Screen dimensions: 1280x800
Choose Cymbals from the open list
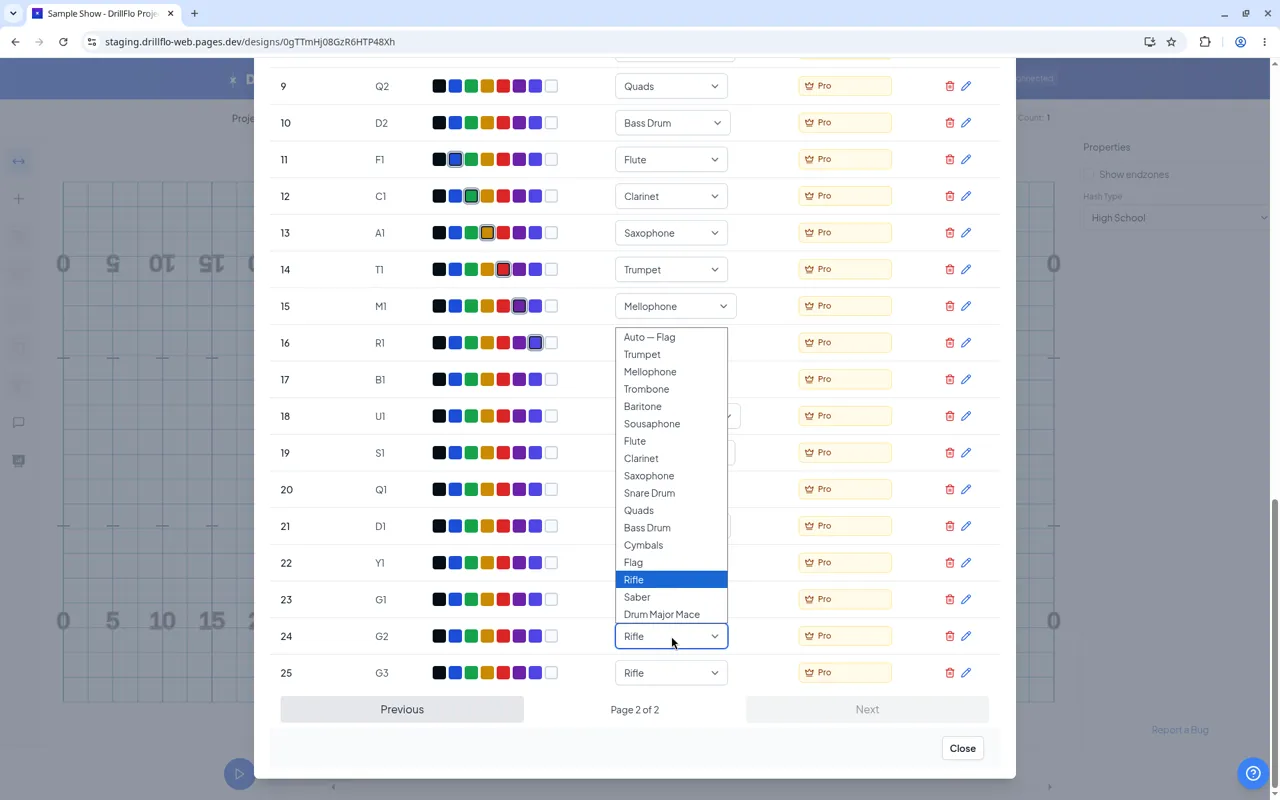coord(671,545)
